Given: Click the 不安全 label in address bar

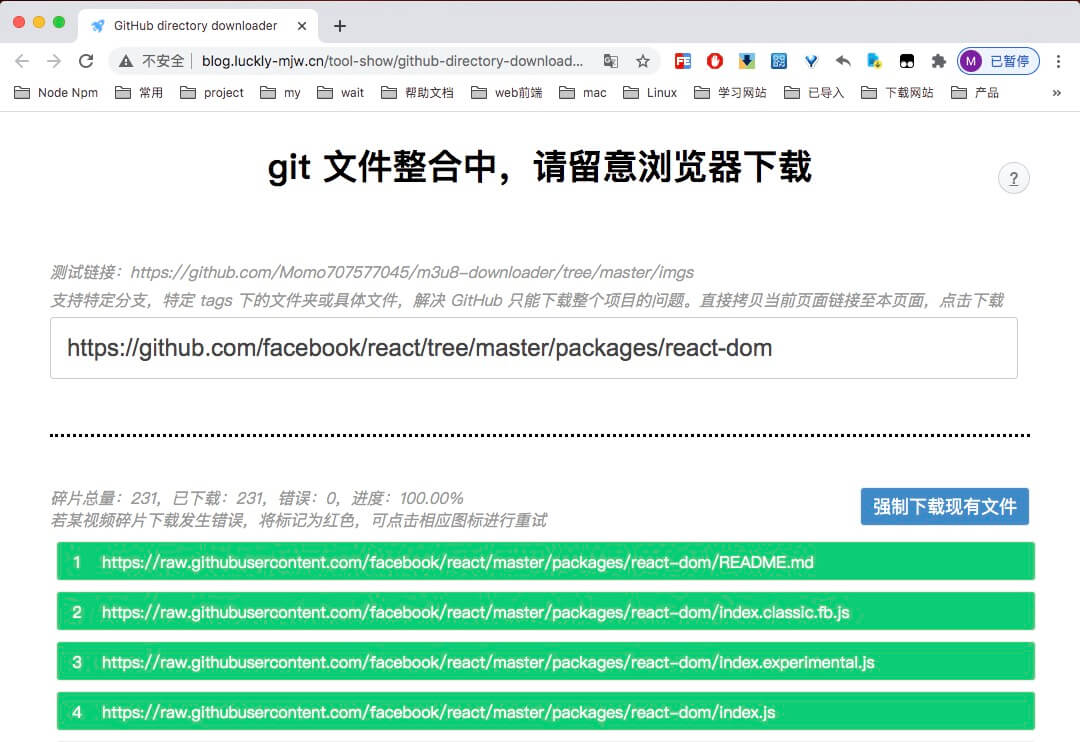Looking at the screenshot, I should pyautogui.click(x=163, y=61).
